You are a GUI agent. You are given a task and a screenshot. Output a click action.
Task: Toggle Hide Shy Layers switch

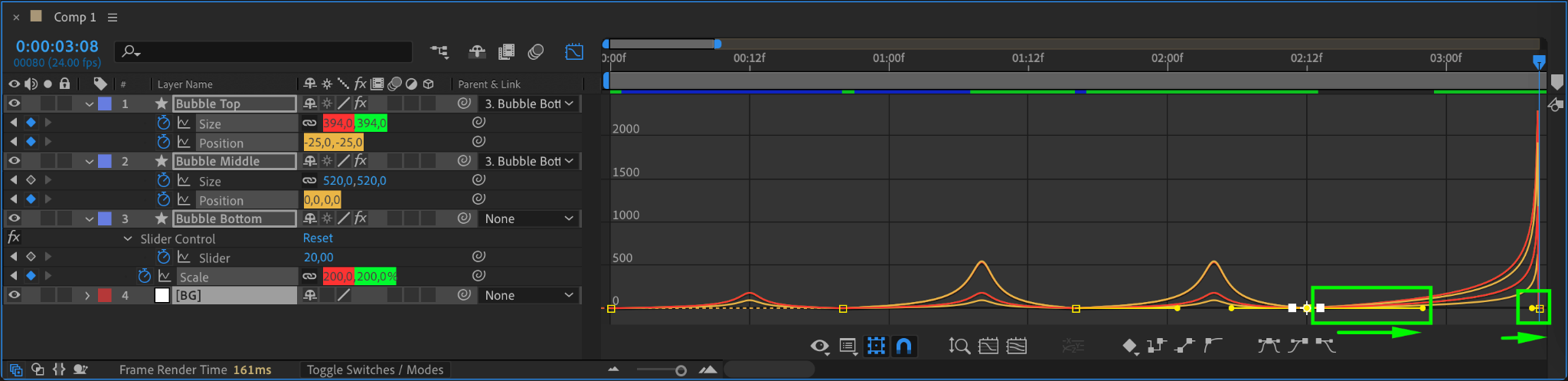pyautogui.click(x=477, y=51)
